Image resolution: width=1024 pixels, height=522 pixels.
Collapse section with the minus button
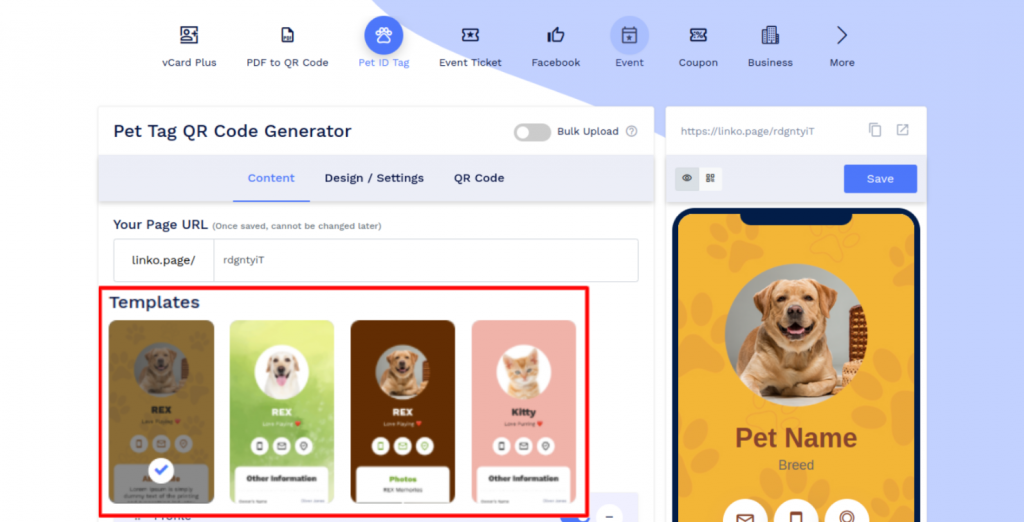609,515
